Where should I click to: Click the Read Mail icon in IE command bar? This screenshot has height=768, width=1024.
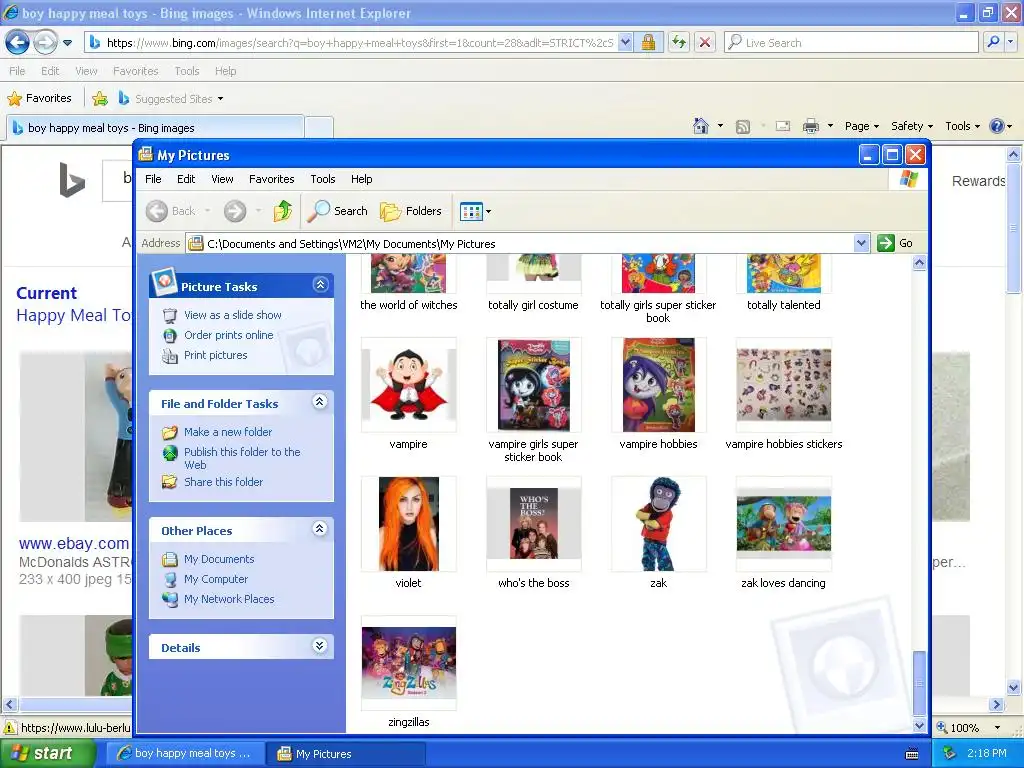[782, 126]
